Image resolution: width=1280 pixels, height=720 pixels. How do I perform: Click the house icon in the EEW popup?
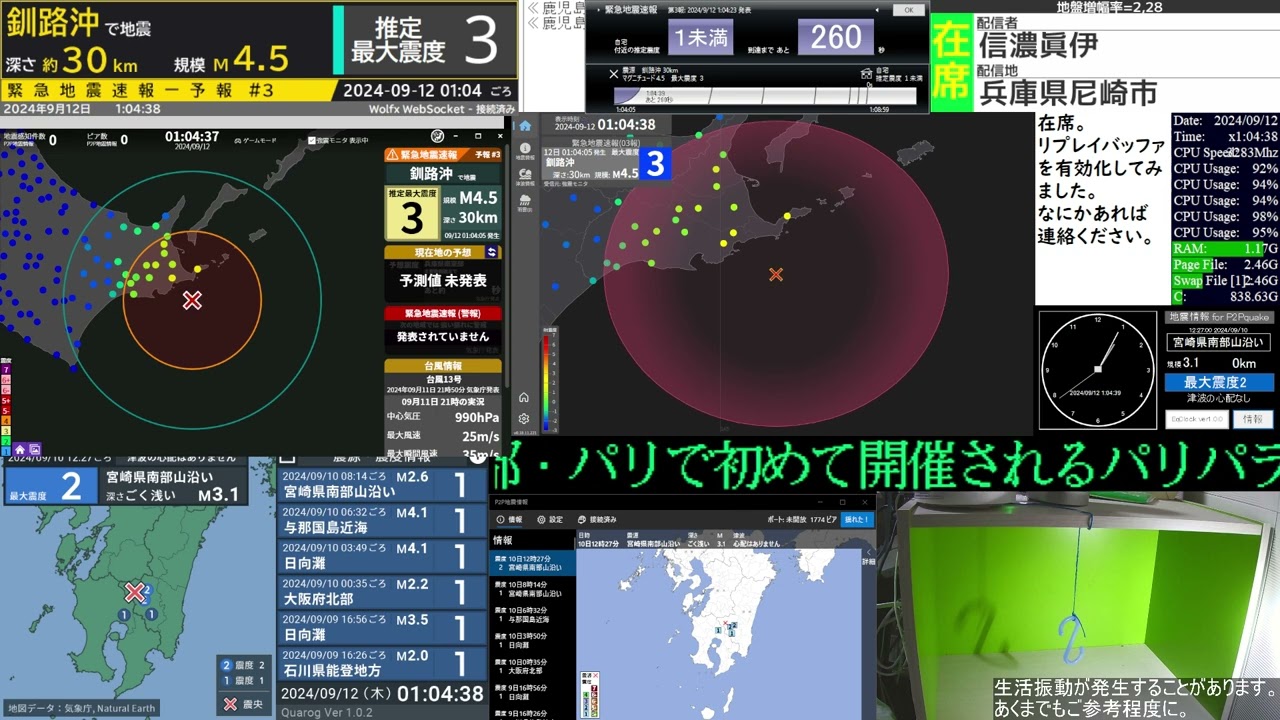click(866, 73)
